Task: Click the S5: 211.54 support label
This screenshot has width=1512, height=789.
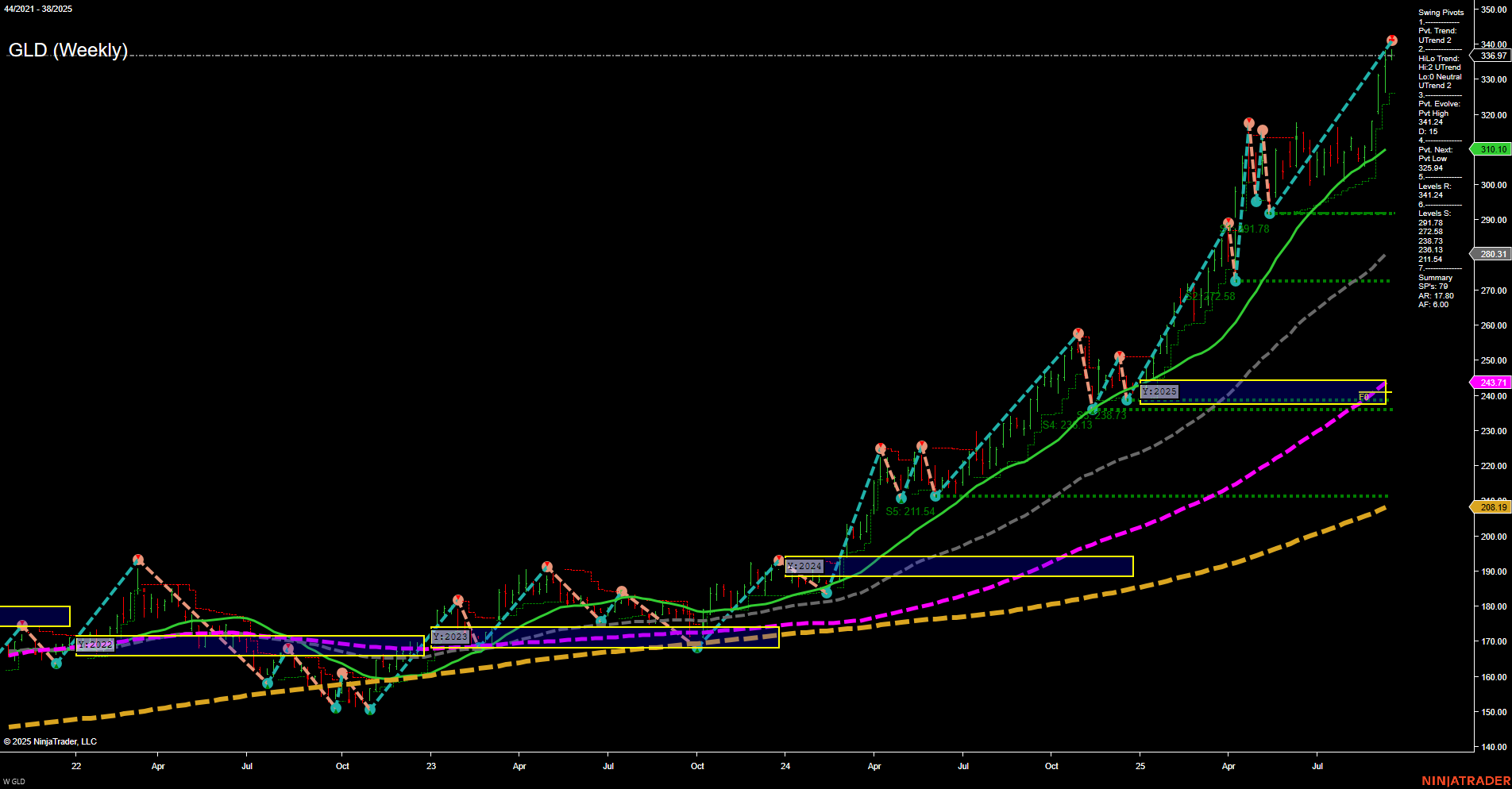Action: pyautogui.click(x=909, y=512)
